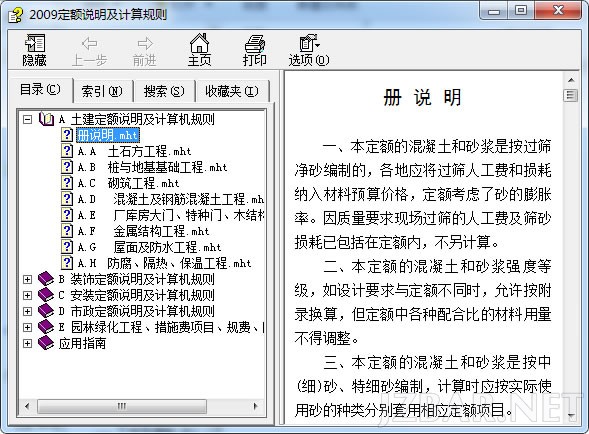Click the page icon beside A.C 砌筑工程
589x434 pixels.
tap(67, 183)
